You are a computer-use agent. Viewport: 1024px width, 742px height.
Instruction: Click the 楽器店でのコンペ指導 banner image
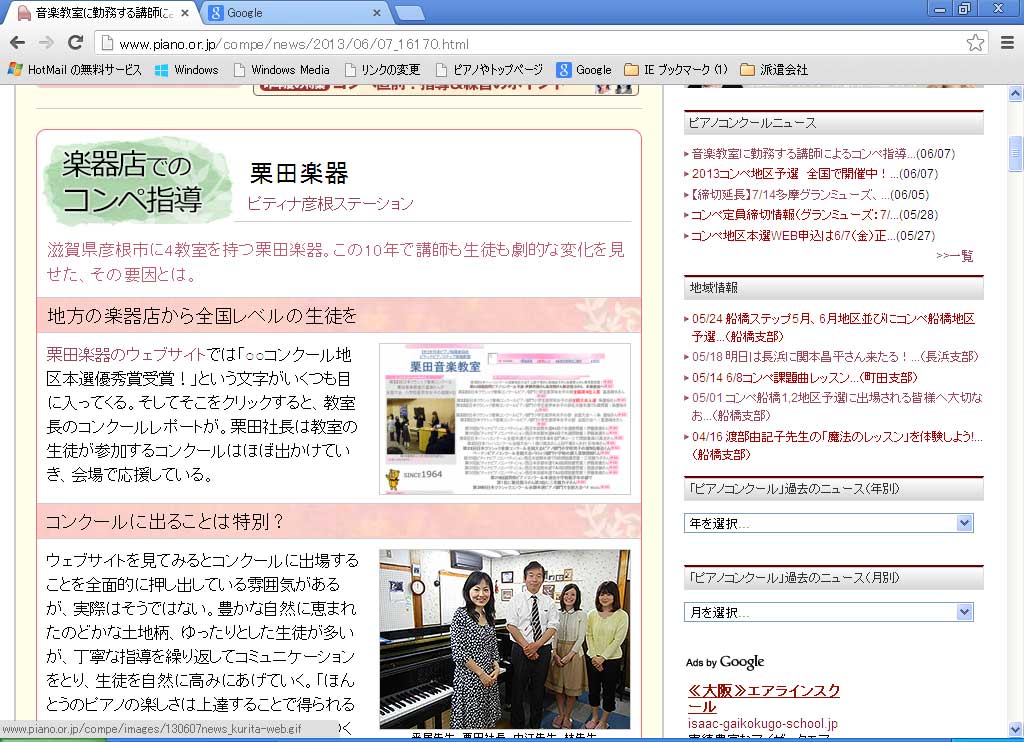(137, 182)
